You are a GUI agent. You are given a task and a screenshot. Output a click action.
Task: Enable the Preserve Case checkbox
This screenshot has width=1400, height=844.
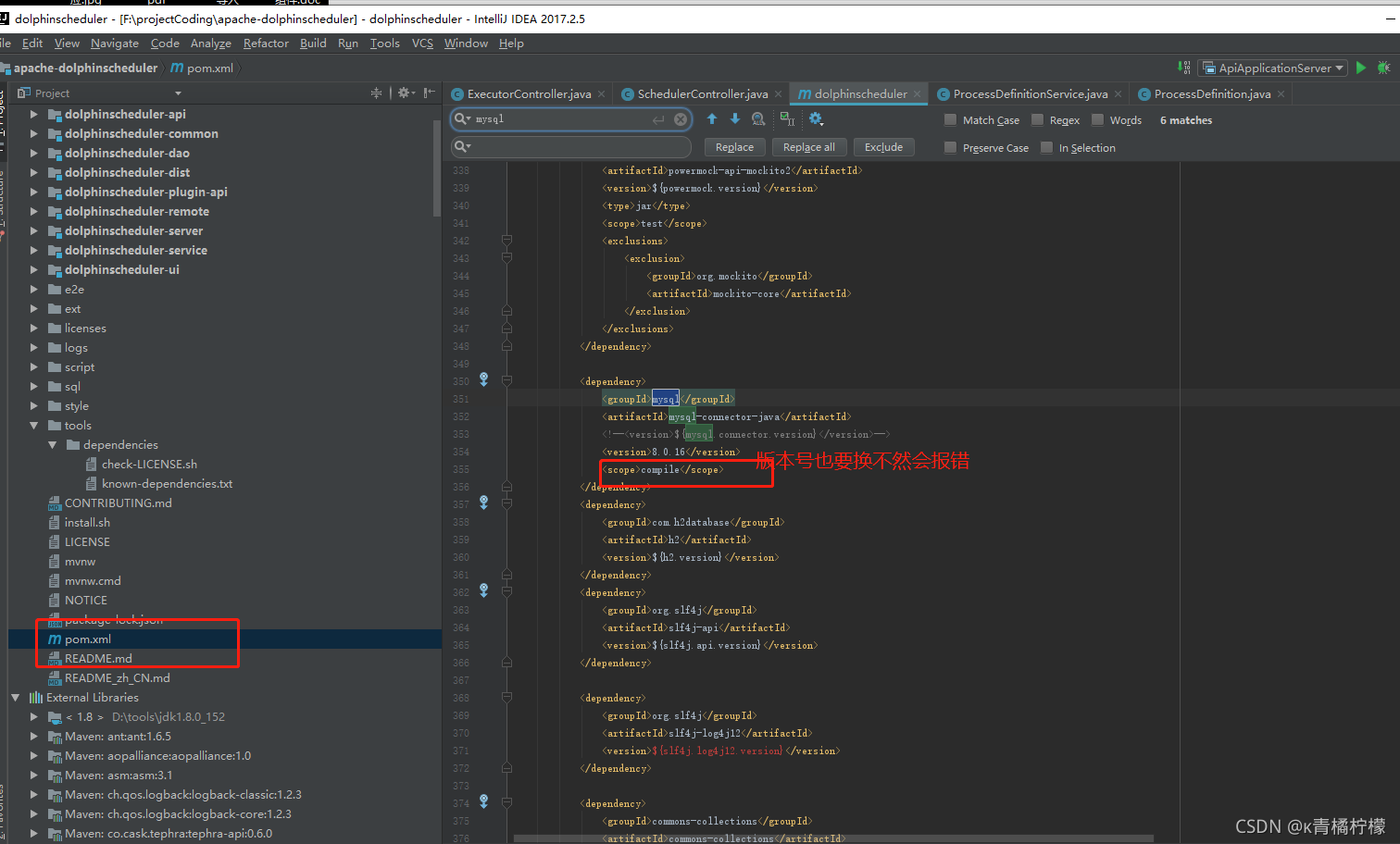950,147
